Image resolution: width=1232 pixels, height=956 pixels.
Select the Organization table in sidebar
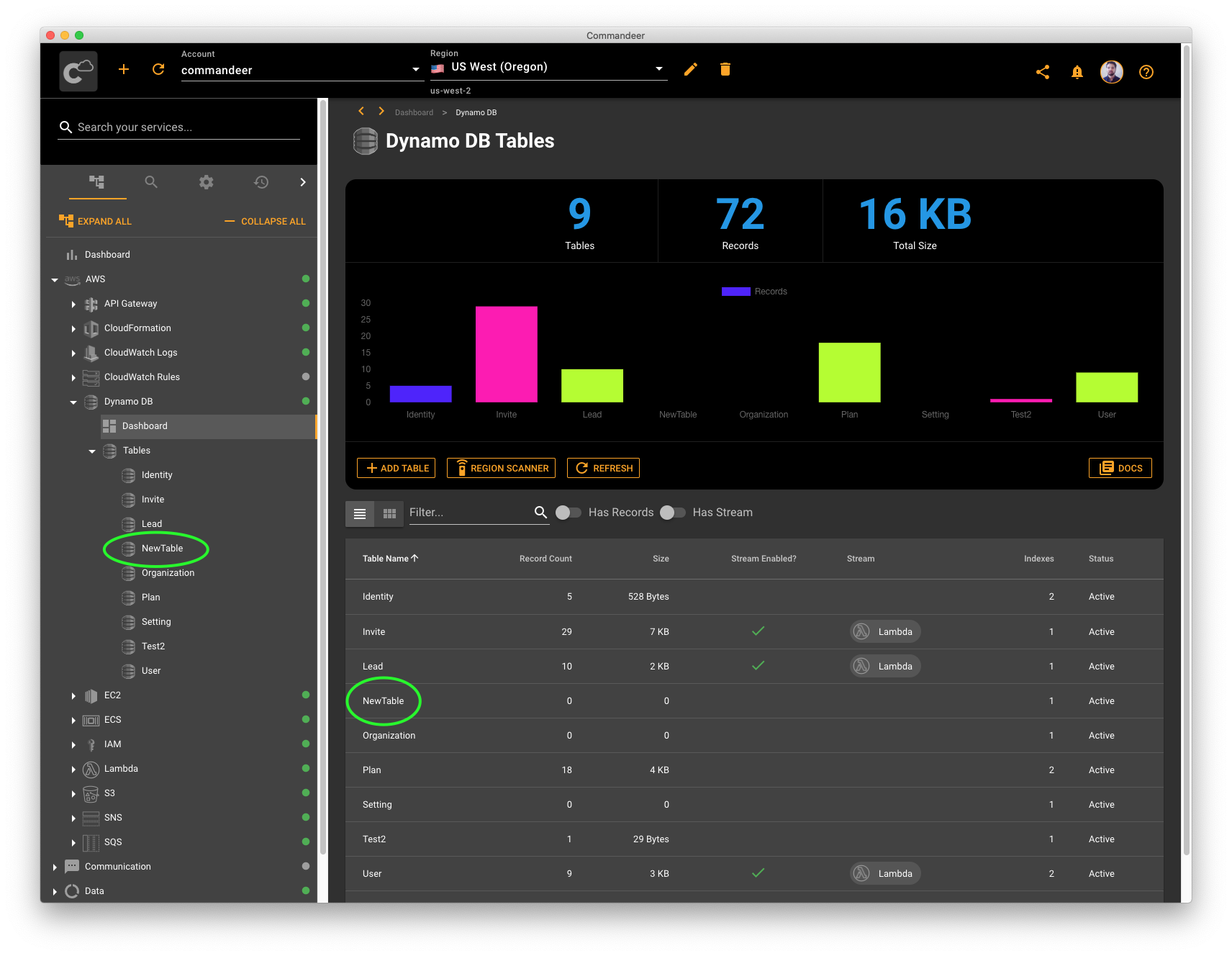[x=168, y=573]
